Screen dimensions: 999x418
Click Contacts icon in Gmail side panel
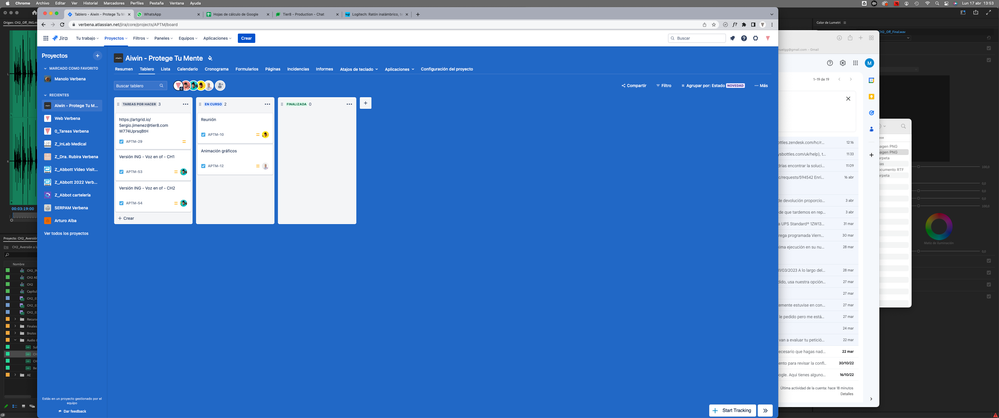[x=871, y=129]
